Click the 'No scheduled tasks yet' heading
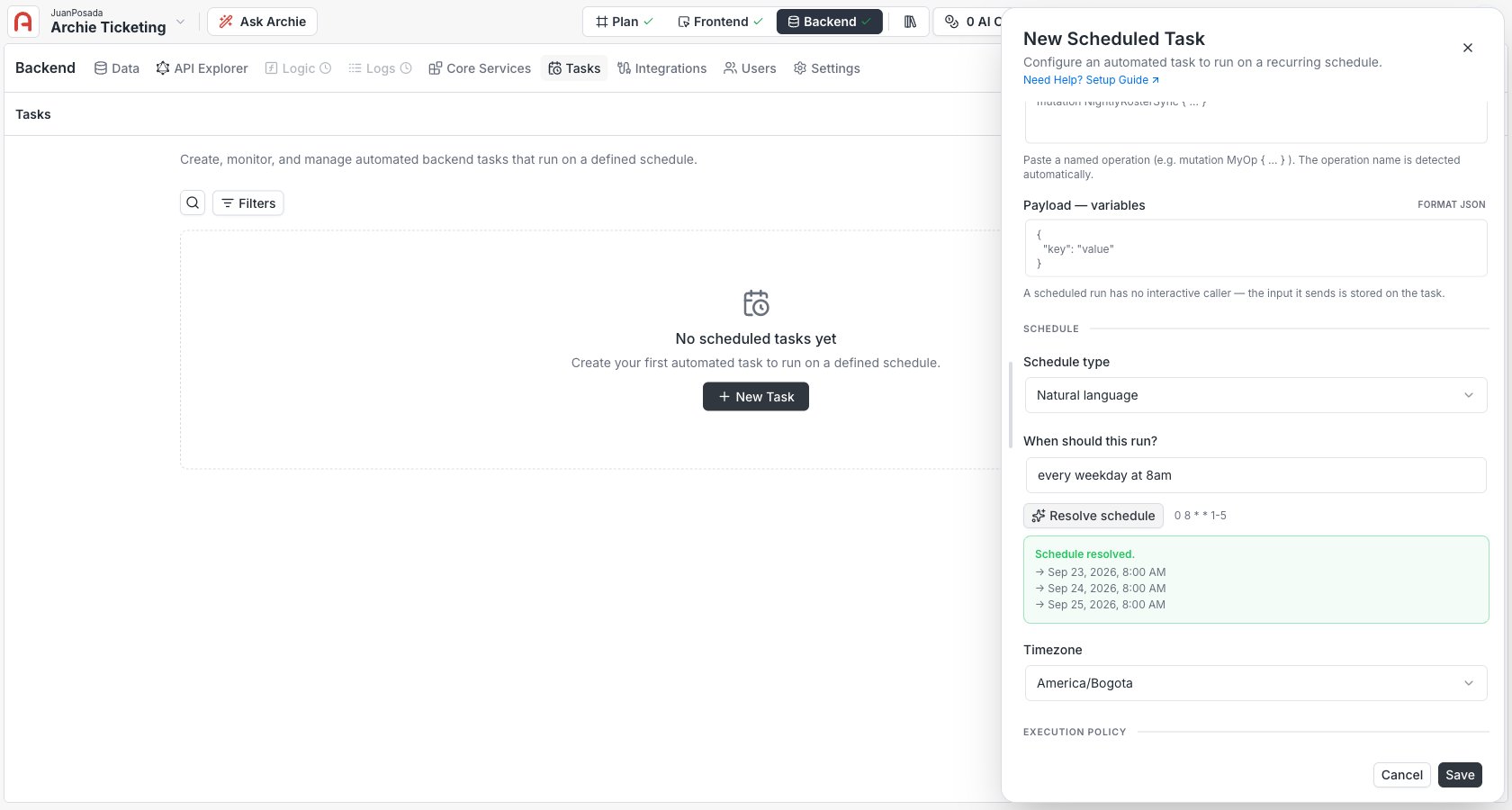 756,339
